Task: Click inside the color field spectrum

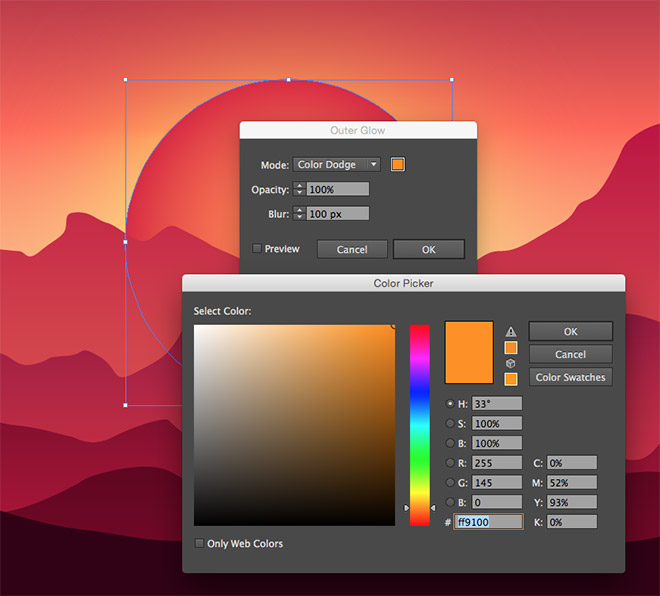Action: pyautogui.click(x=294, y=425)
